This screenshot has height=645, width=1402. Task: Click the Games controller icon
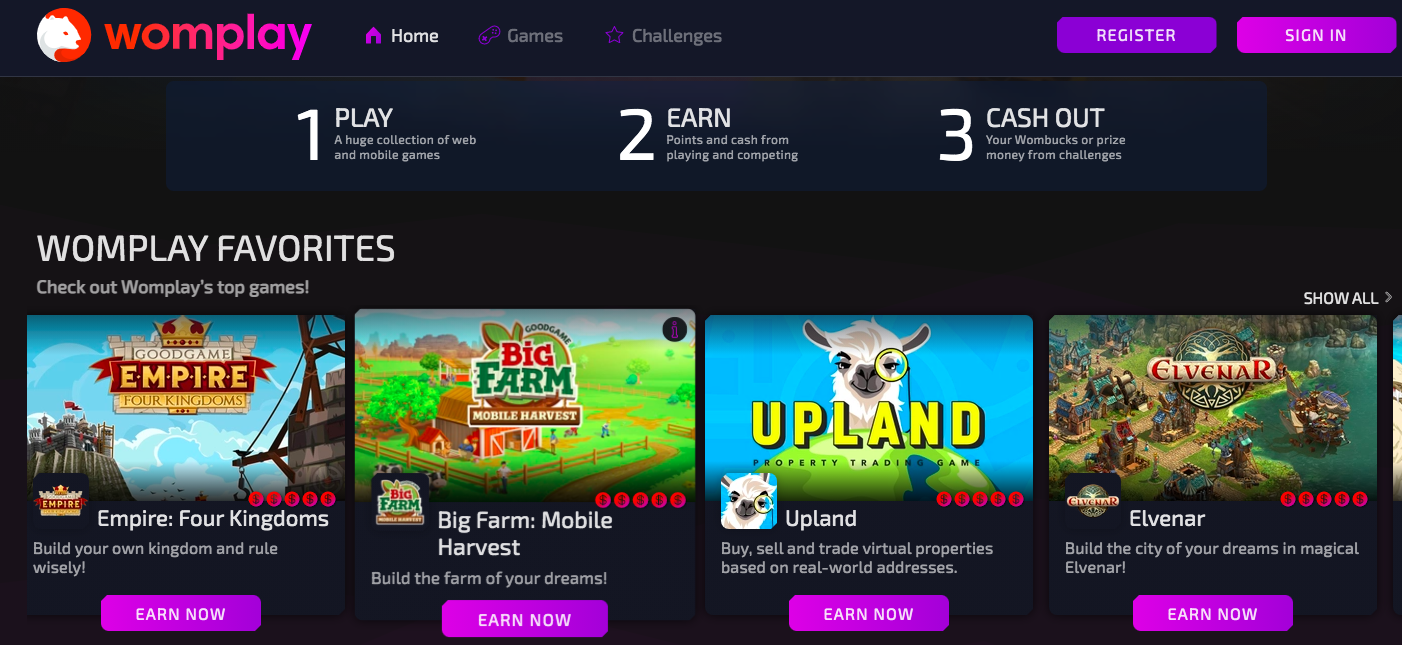click(x=489, y=36)
